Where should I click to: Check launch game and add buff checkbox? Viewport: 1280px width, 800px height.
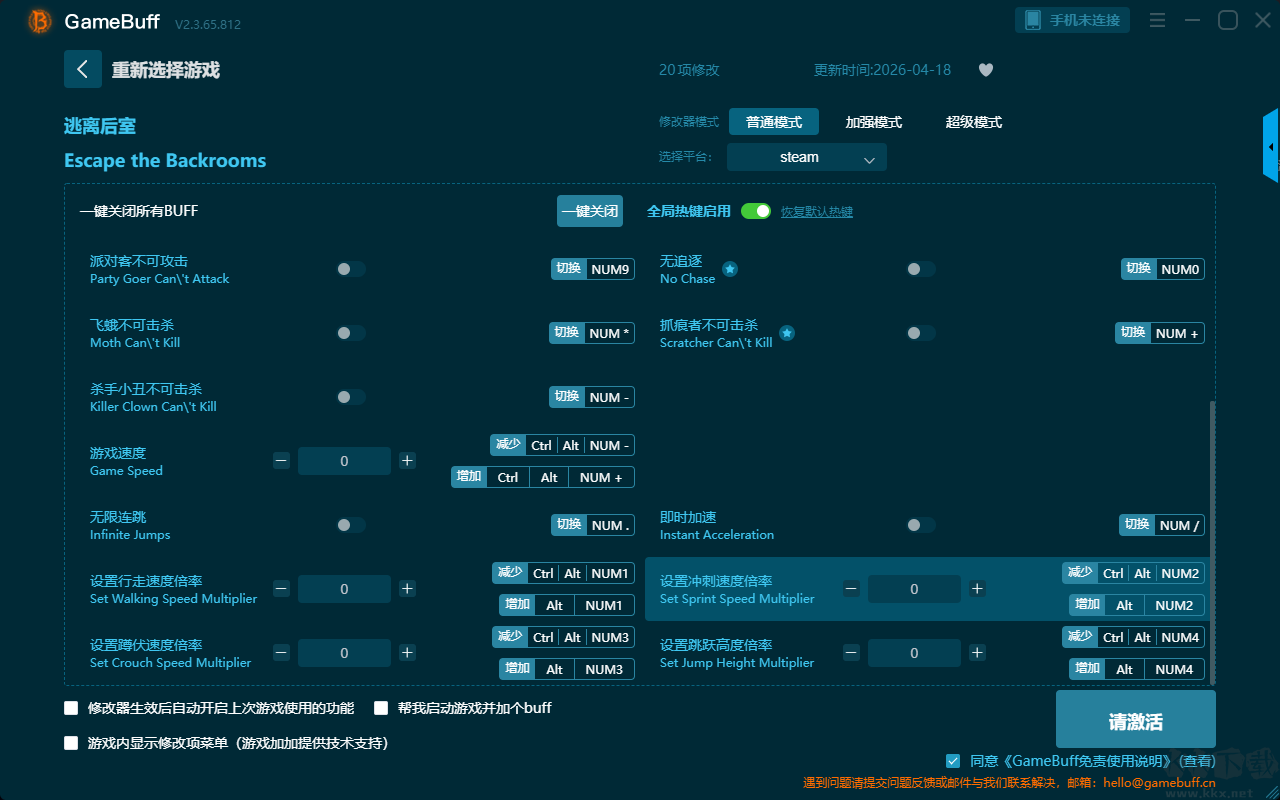coord(381,708)
